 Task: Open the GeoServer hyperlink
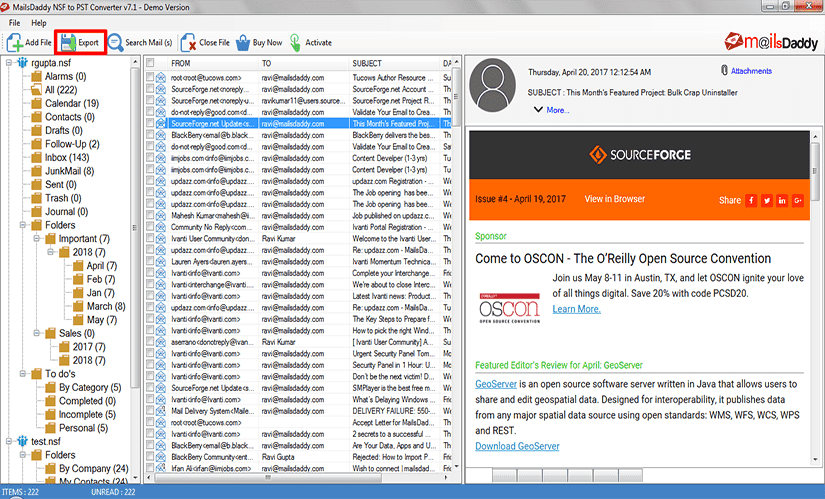[496, 384]
